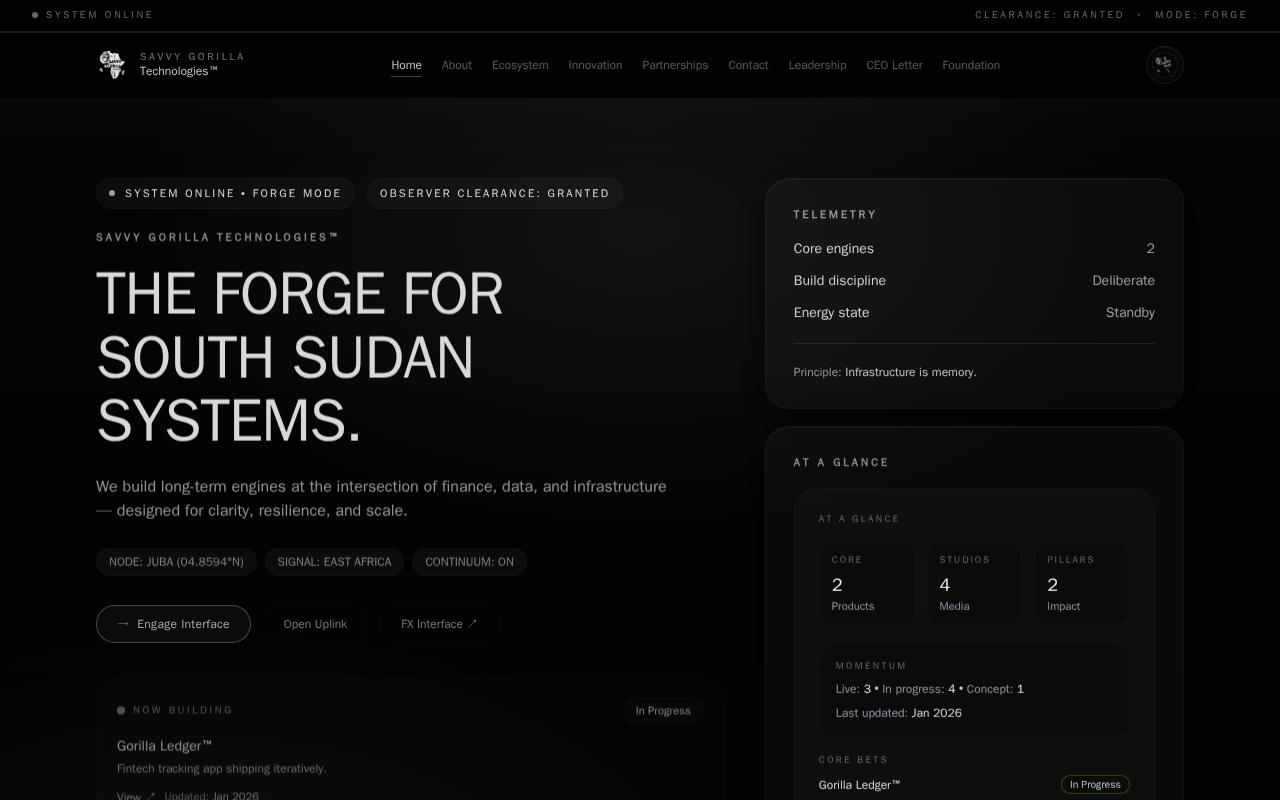Click the "Standby" energy state value

click(x=1130, y=313)
